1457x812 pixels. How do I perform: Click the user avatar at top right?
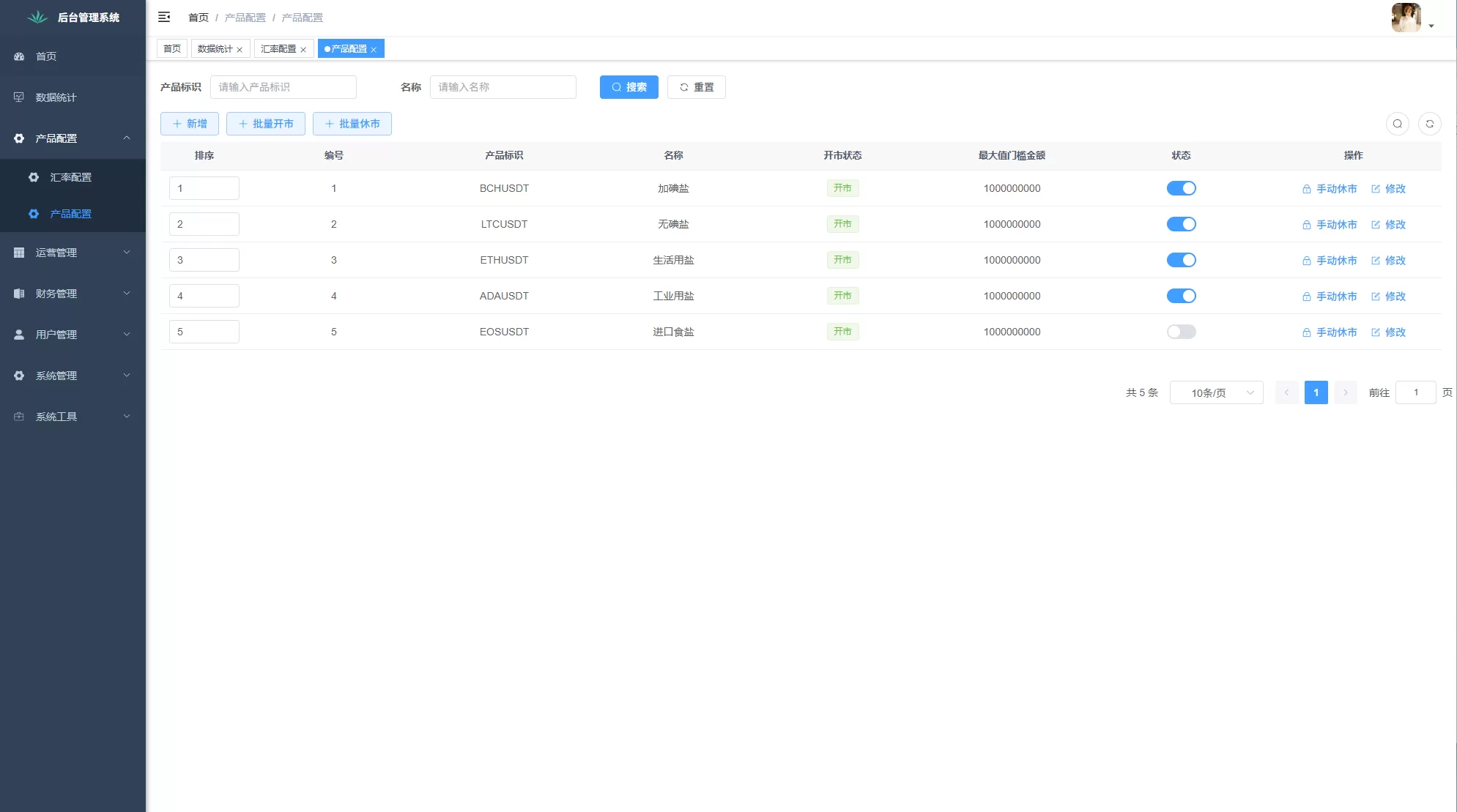[1406, 18]
